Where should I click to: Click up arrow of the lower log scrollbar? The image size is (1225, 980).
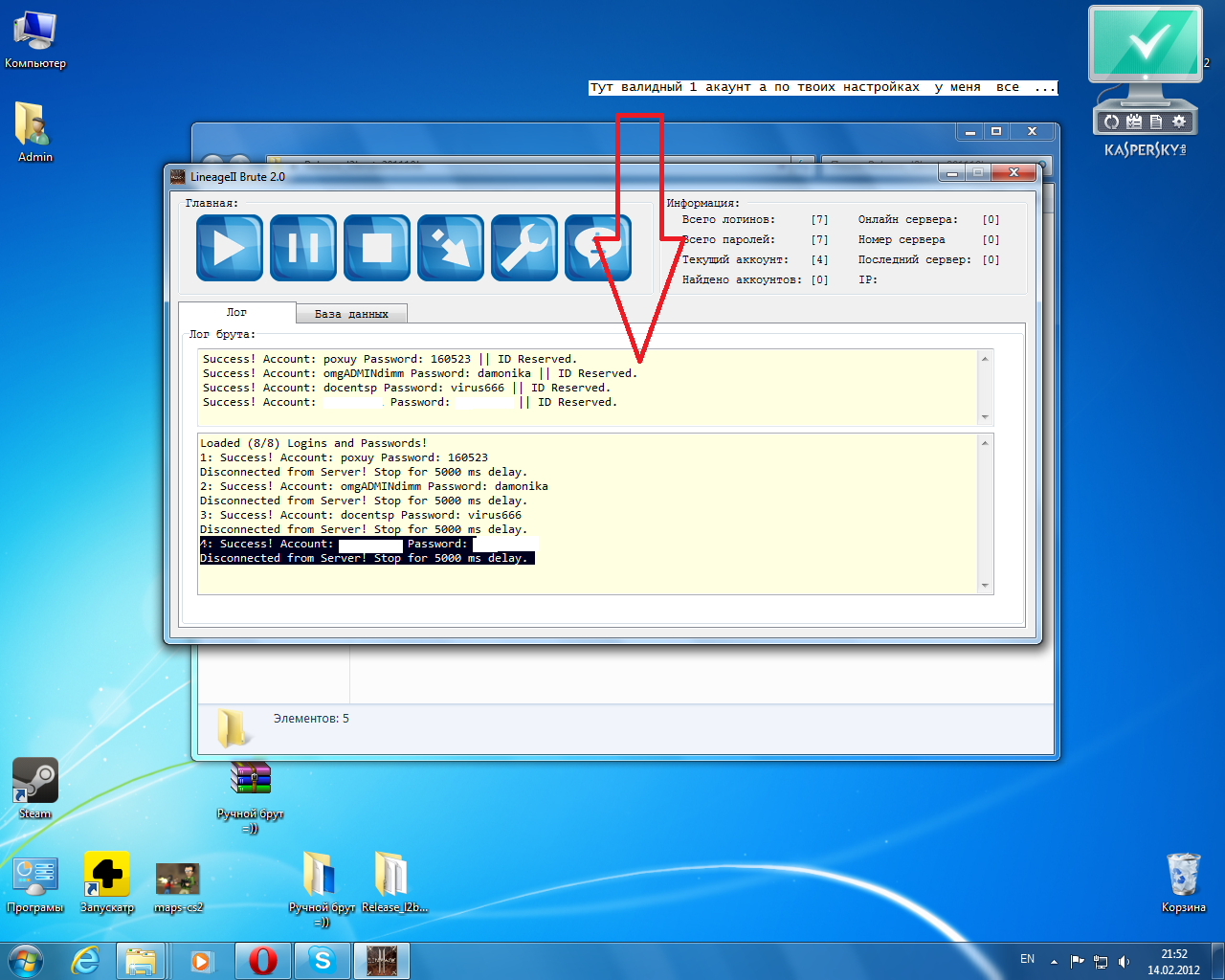(x=985, y=442)
